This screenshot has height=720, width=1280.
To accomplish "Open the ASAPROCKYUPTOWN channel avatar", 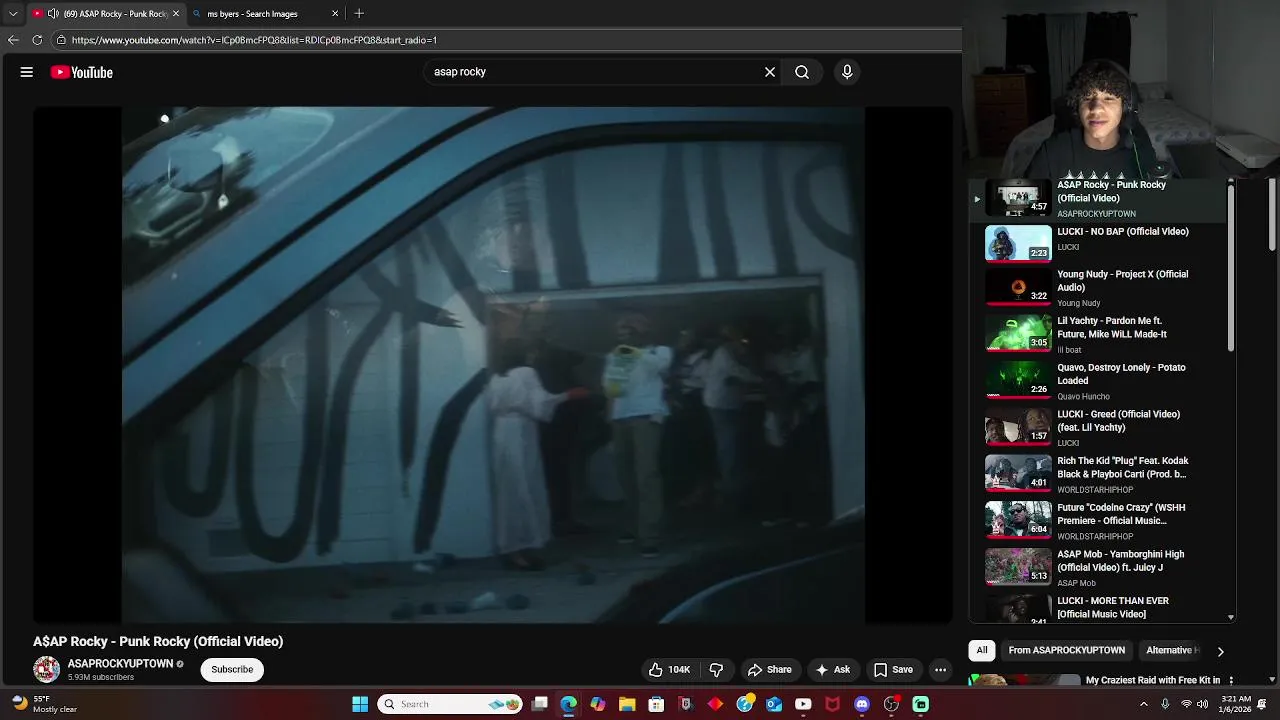I will (47, 670).
